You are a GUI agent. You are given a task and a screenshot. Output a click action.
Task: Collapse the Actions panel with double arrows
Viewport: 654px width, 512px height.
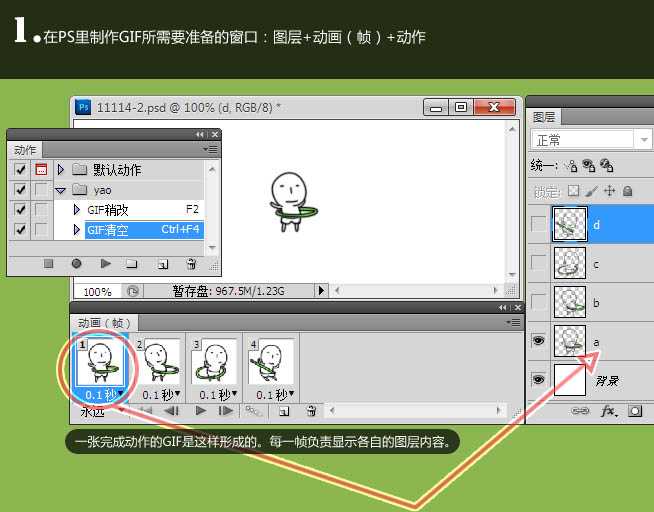click(200, 134)
